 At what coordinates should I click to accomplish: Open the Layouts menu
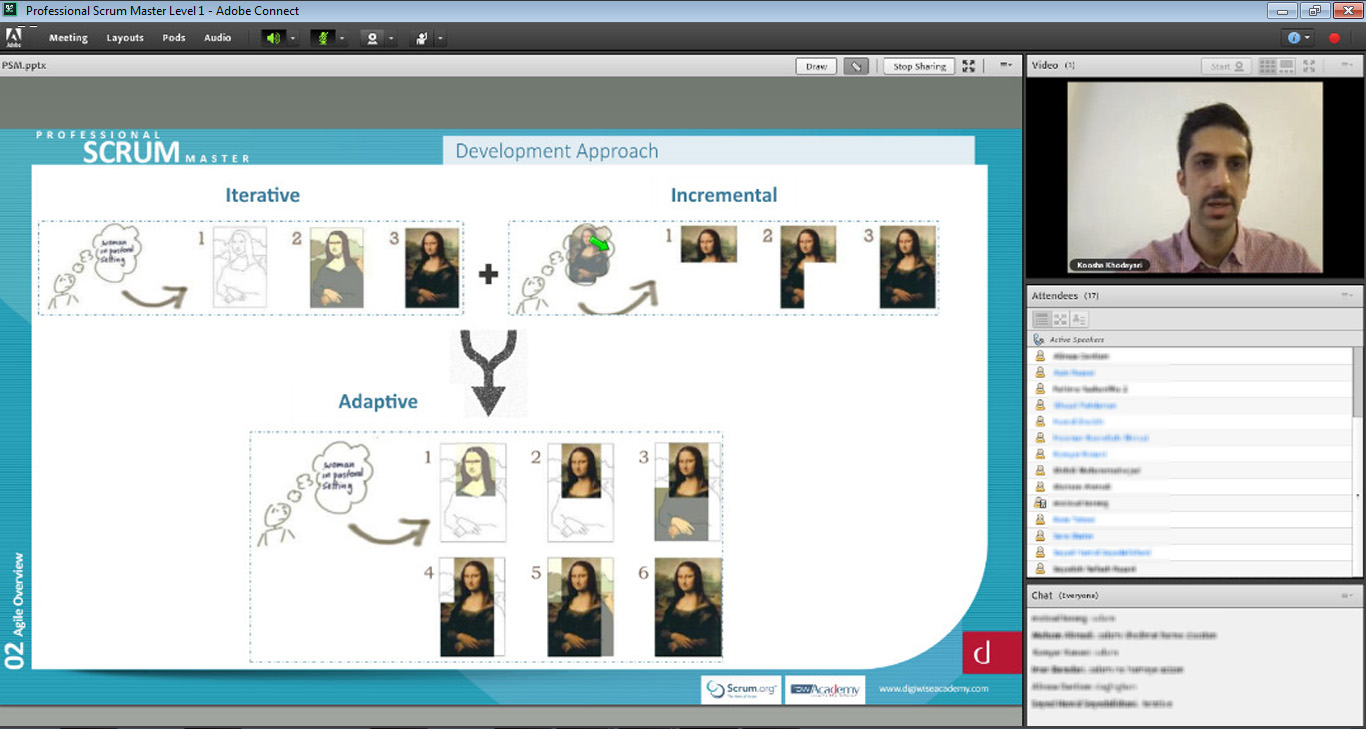(125, 38)
